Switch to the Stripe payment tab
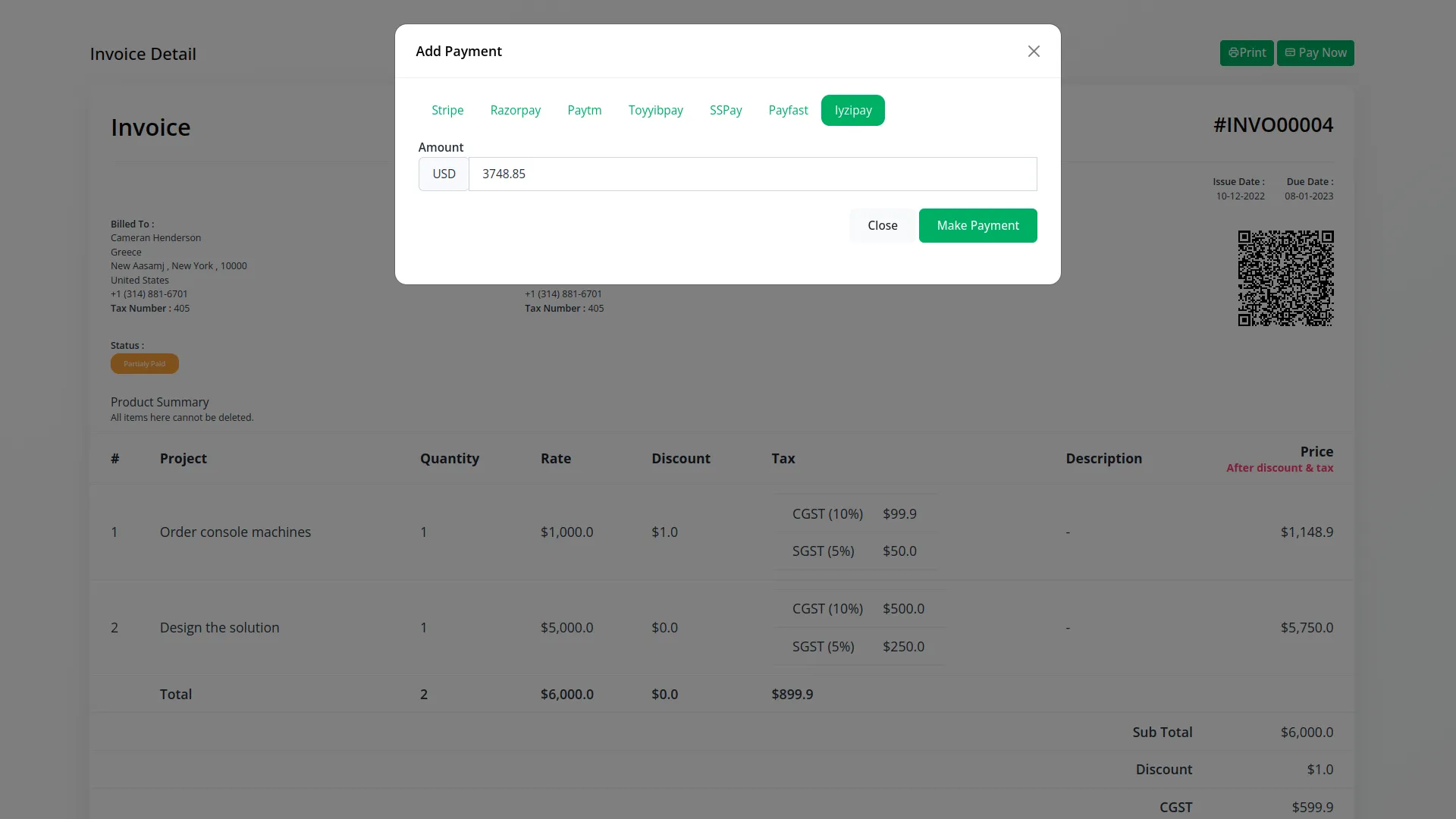Viewport: 1456px width, 819px height. pos(447,110)
